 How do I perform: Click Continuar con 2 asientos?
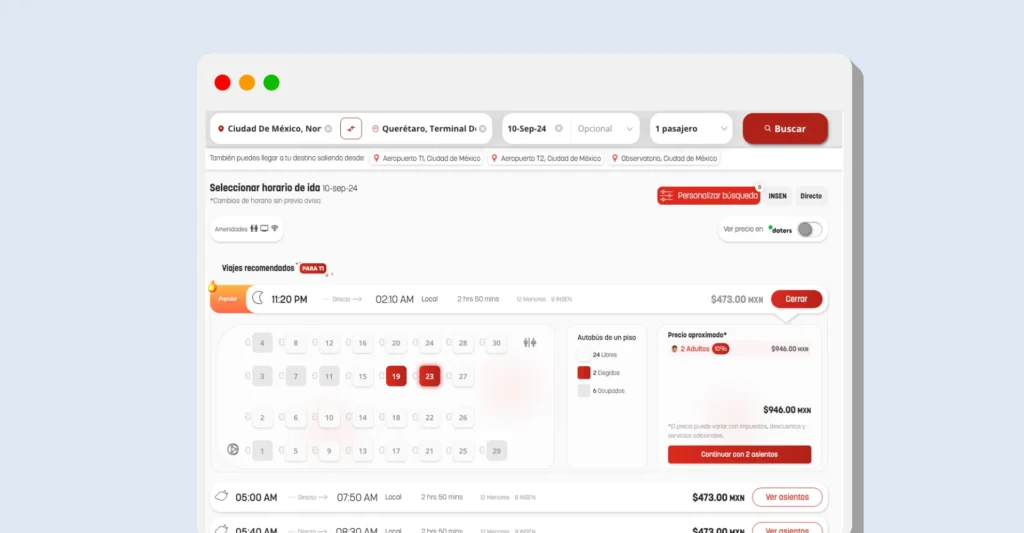pos(739,454)
